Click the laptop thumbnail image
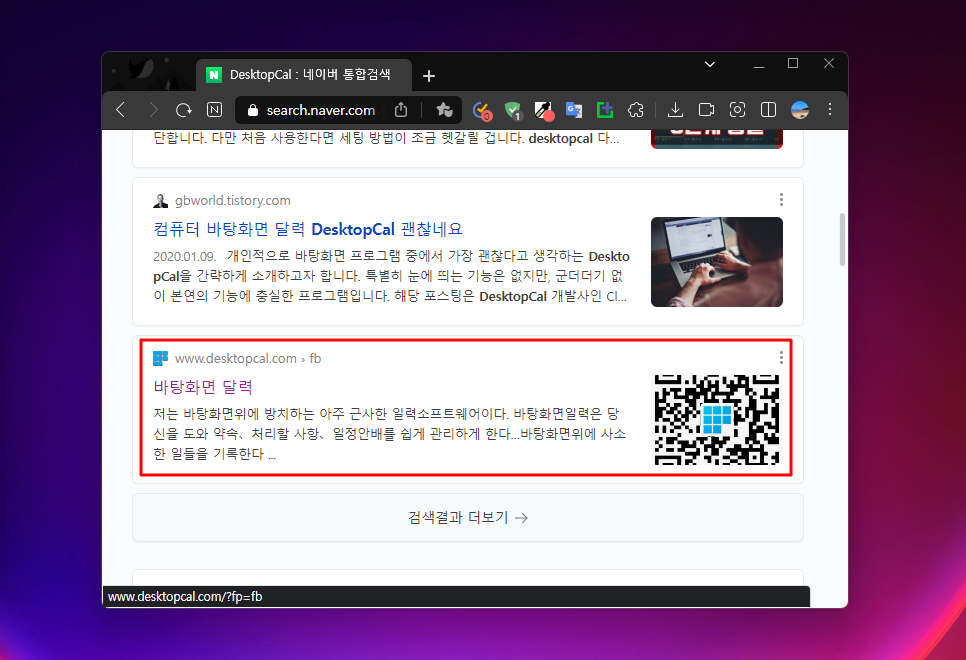This screenshot has width=966, height=660. point(716,262)
